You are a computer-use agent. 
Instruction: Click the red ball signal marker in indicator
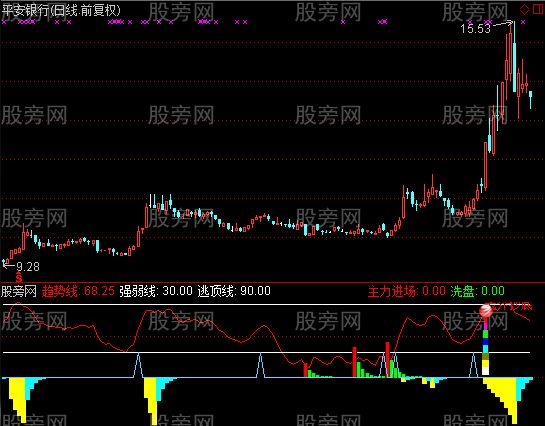486,311
